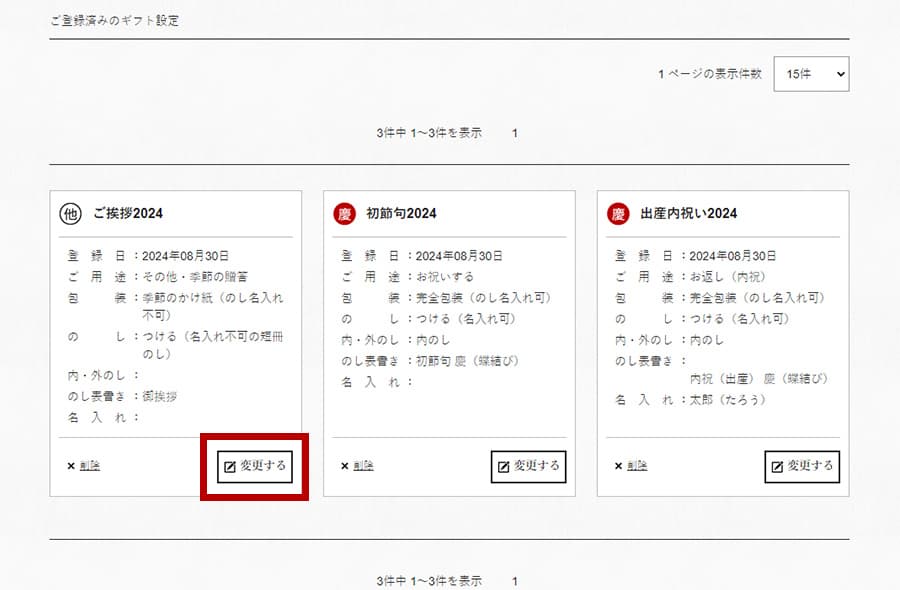This screenshot has height=590, width=900.
Task: Click the 出産内祝い2024 card title
Action: (x=688, y=213)
